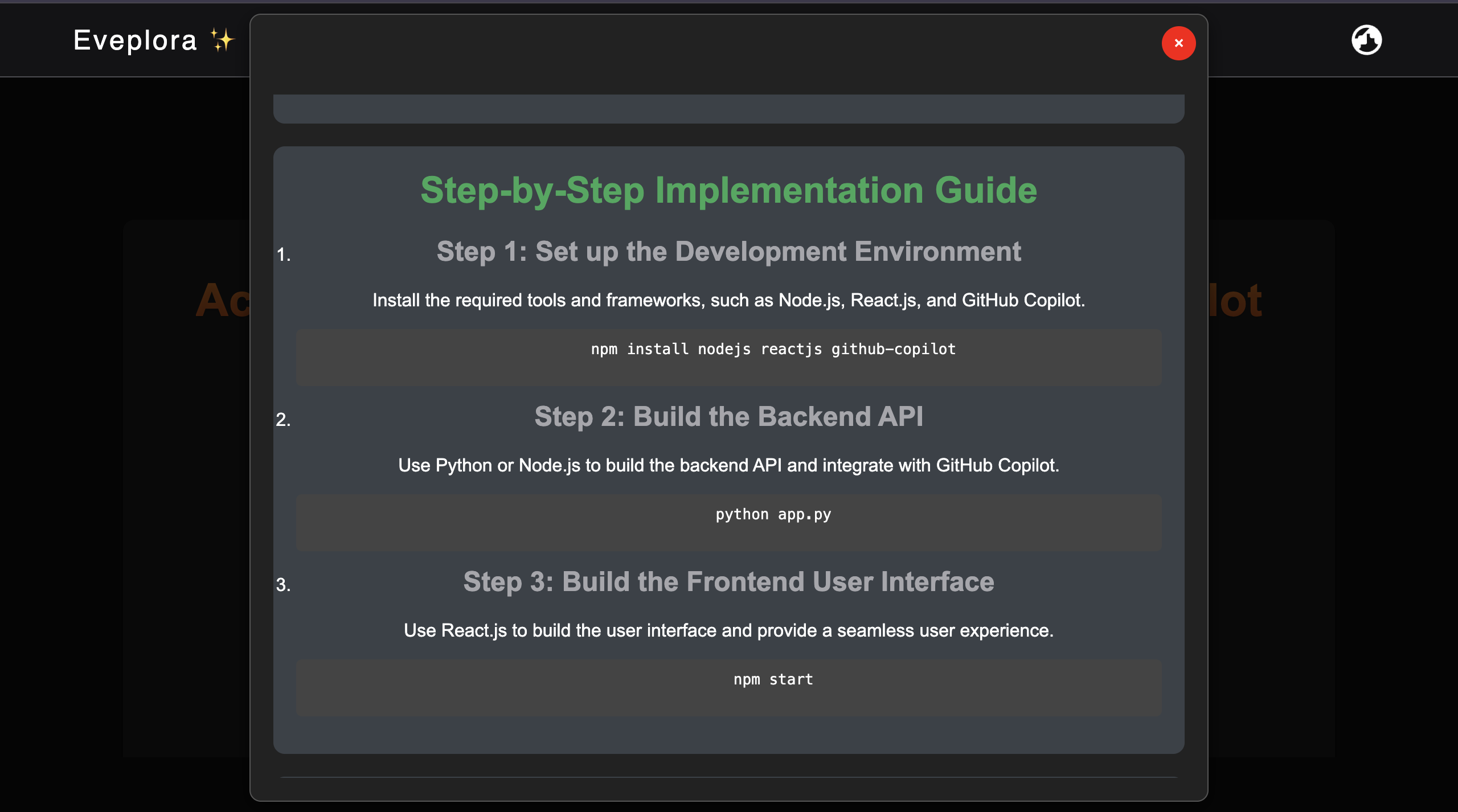This screenshot has width=1458, height=812.
Task: Click the Use Python or Node.js description
Action: pyautogui.click(x=728, y=465)
